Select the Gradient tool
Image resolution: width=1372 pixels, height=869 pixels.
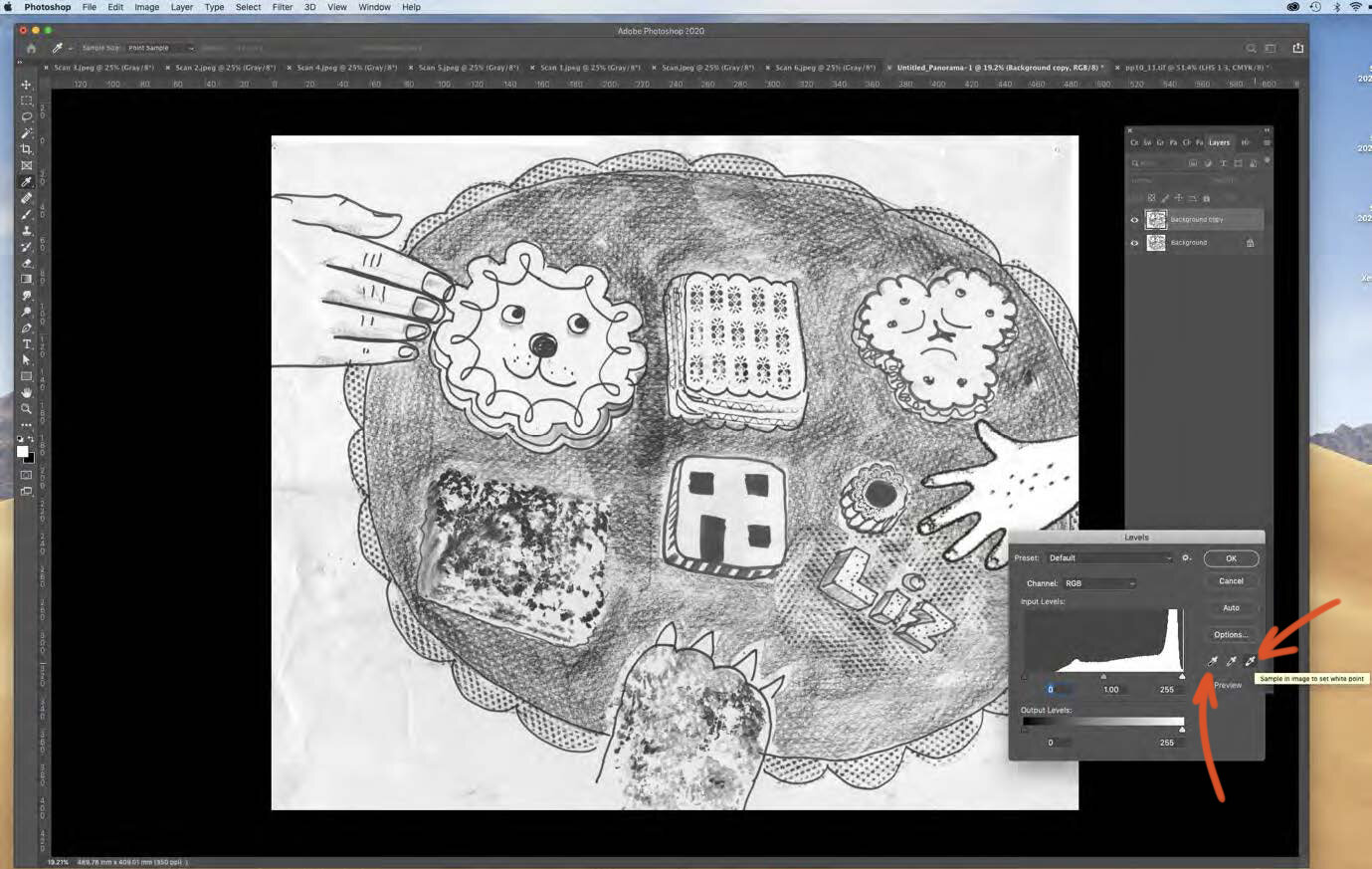coord(27,279)
